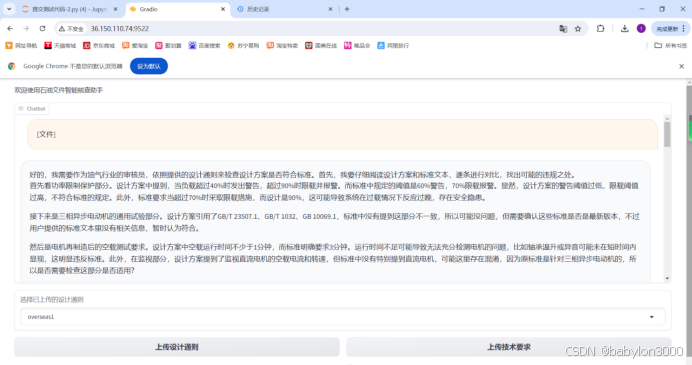
Task: Click the [文件] user message bubble
Action: [342, 134]
